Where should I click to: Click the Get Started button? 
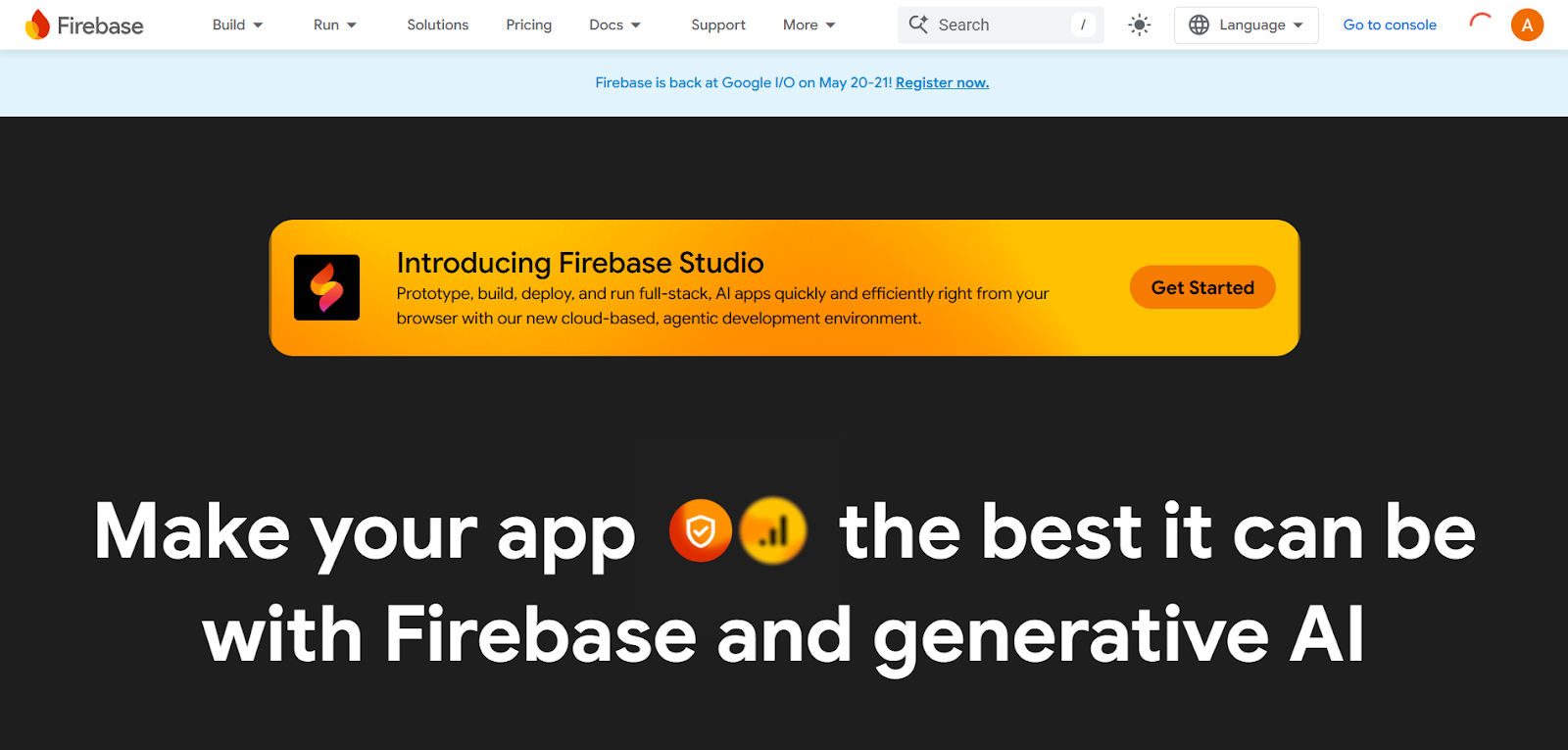tap(1202, 287)
